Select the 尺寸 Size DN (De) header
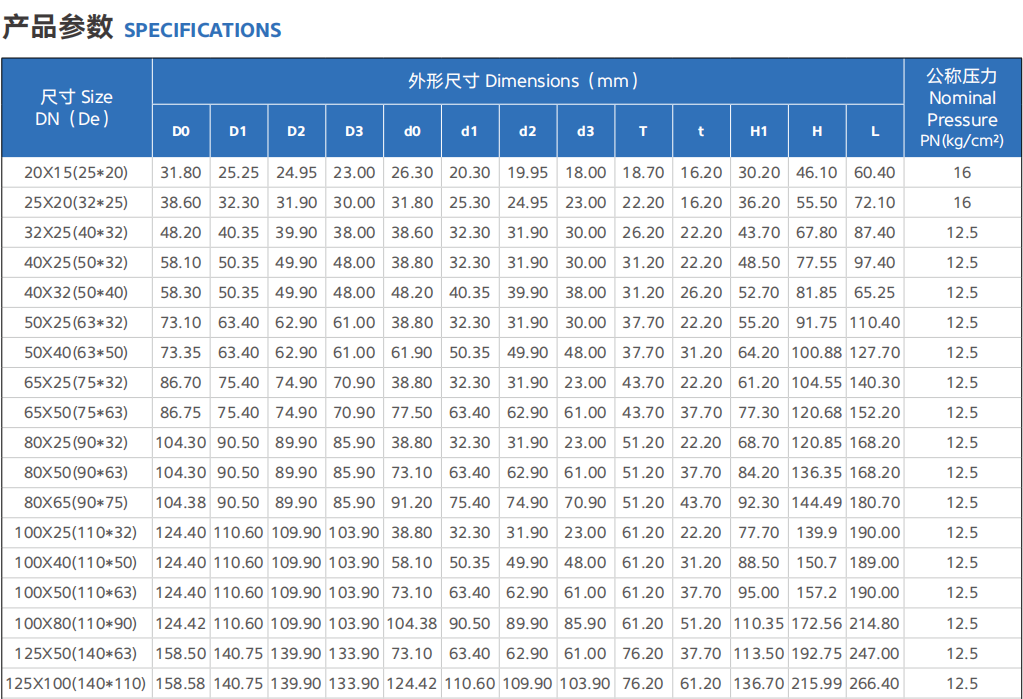The height and width of the screenshot is (699, 1023). tap(76, 108)
